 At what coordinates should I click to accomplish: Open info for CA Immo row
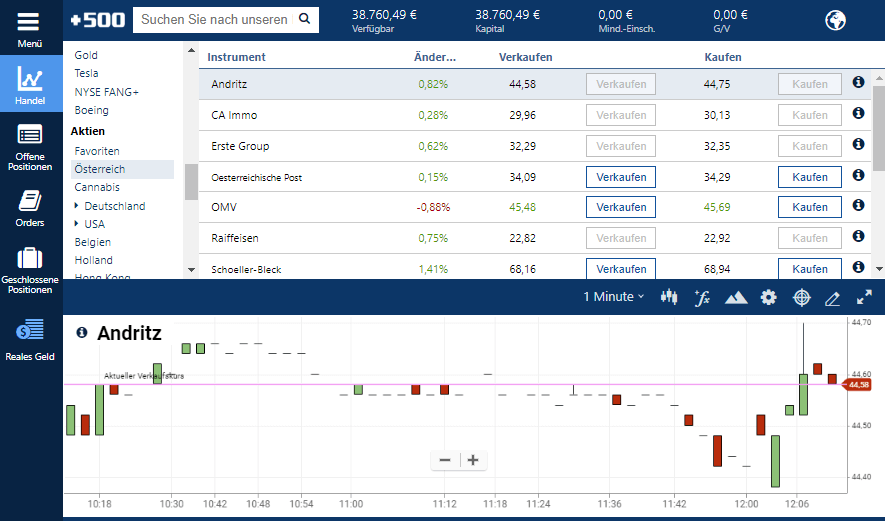click(858, 113)
